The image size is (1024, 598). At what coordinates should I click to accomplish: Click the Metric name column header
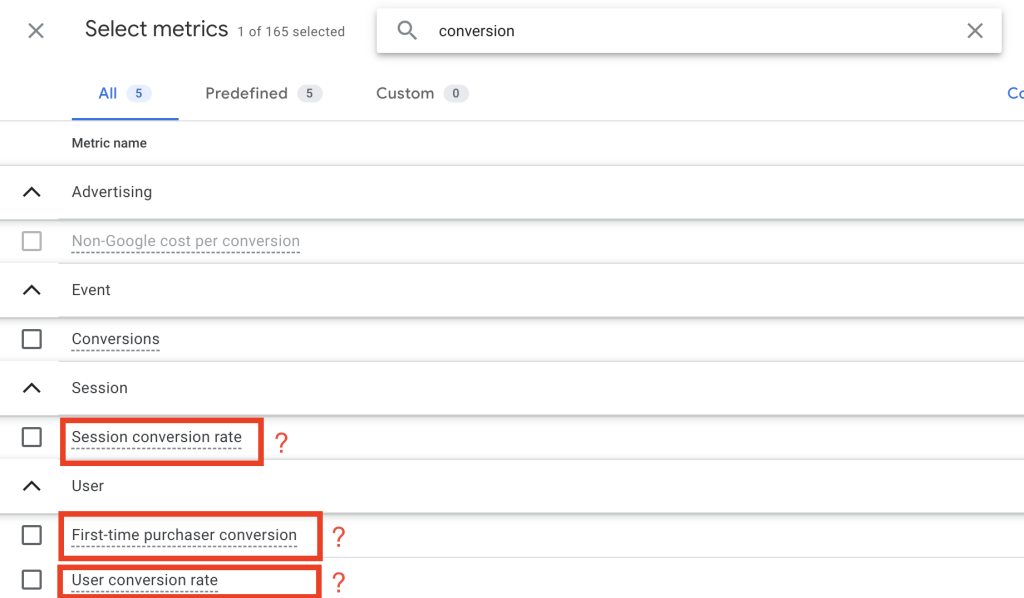click(x=109, y=143)
